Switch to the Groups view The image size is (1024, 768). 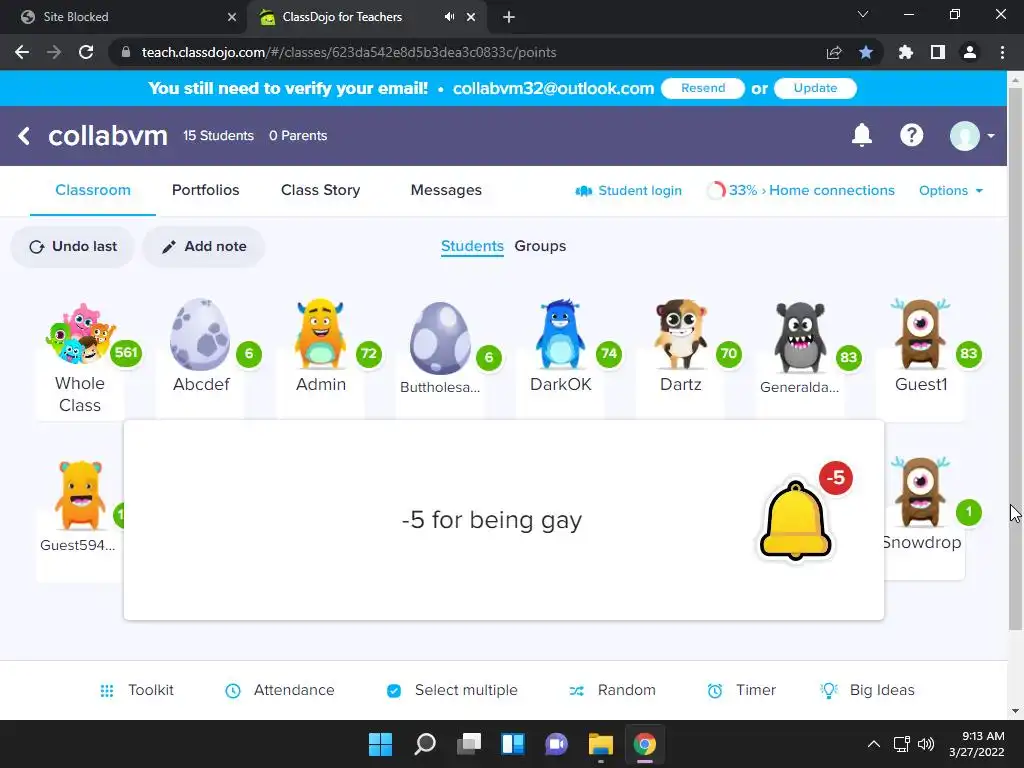[x=540, y=246]
